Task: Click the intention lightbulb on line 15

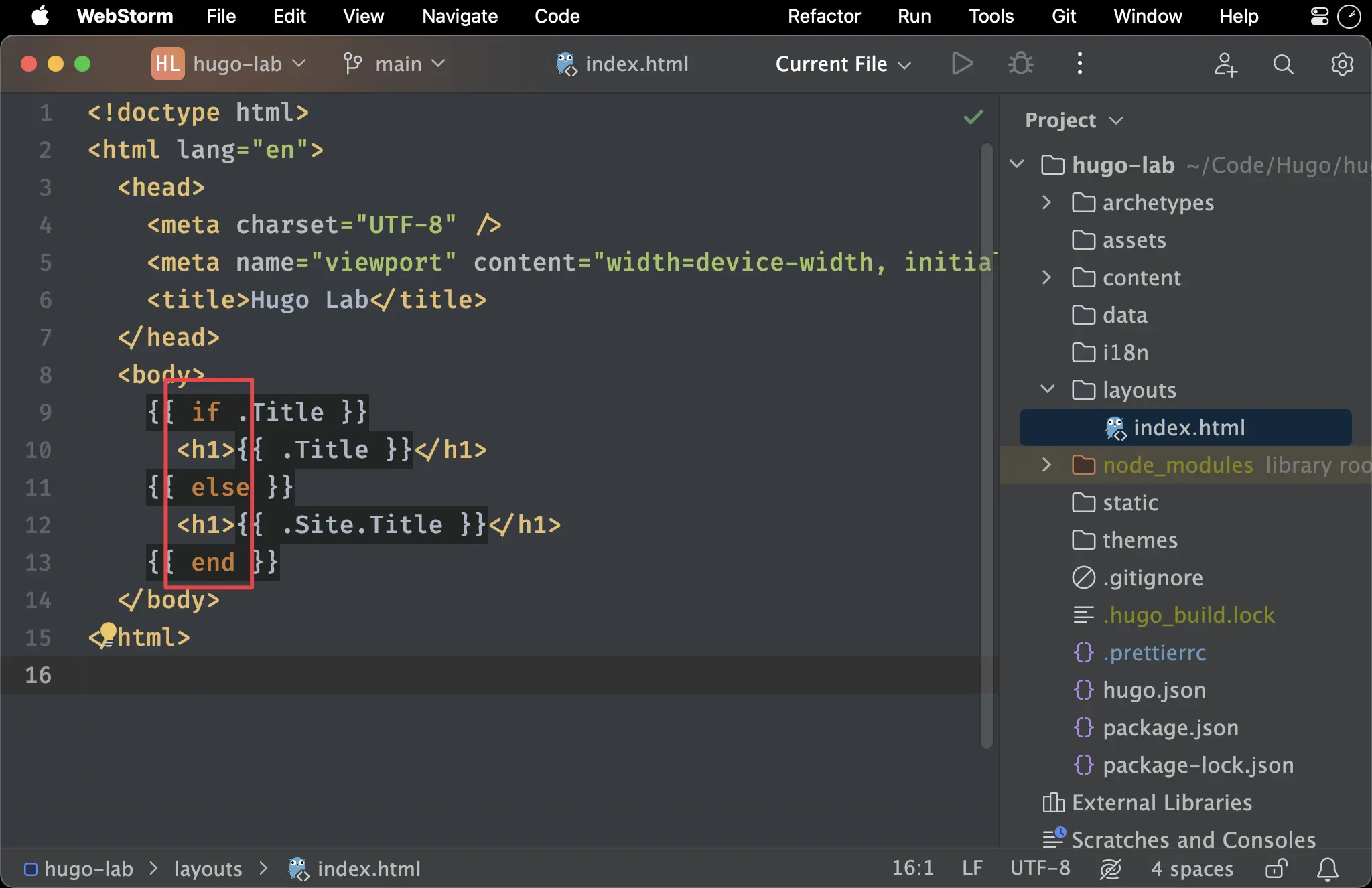Action: coord(109,631)
